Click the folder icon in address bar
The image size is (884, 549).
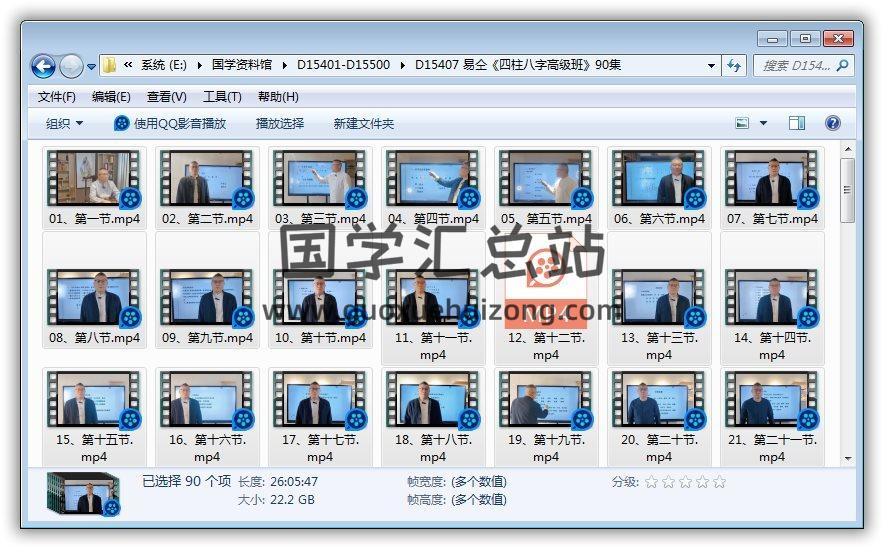point(109,65)
